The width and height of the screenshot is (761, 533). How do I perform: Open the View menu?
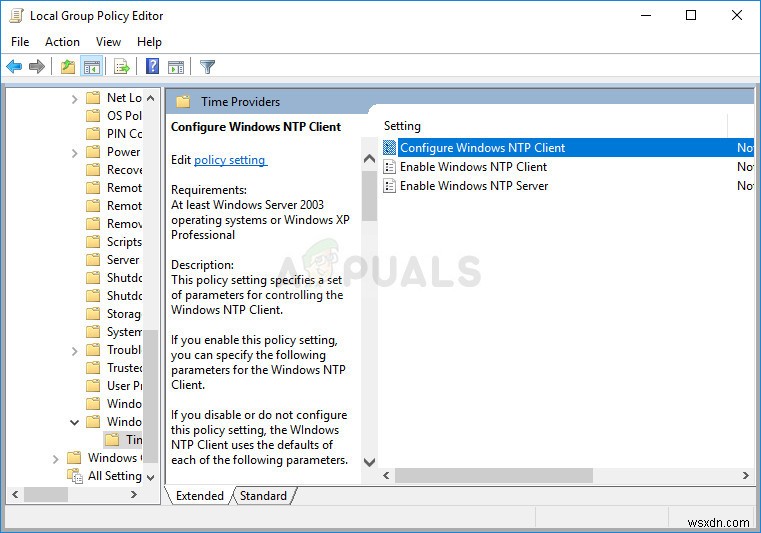pos(108,42)
